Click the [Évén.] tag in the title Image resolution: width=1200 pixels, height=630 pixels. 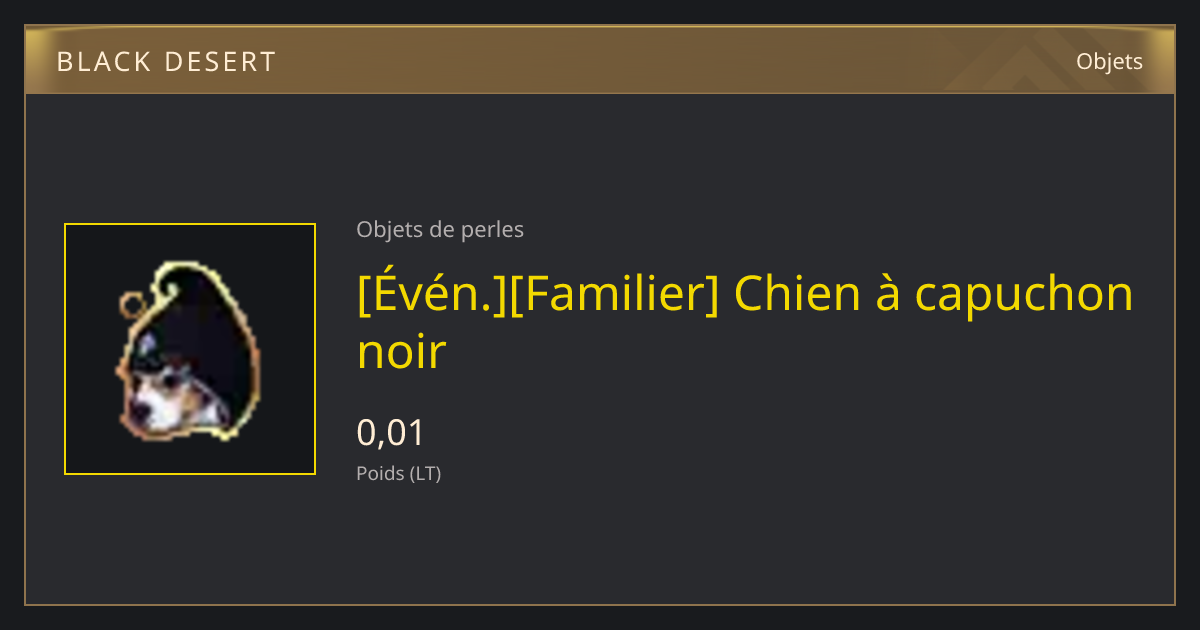coord(432,294)
